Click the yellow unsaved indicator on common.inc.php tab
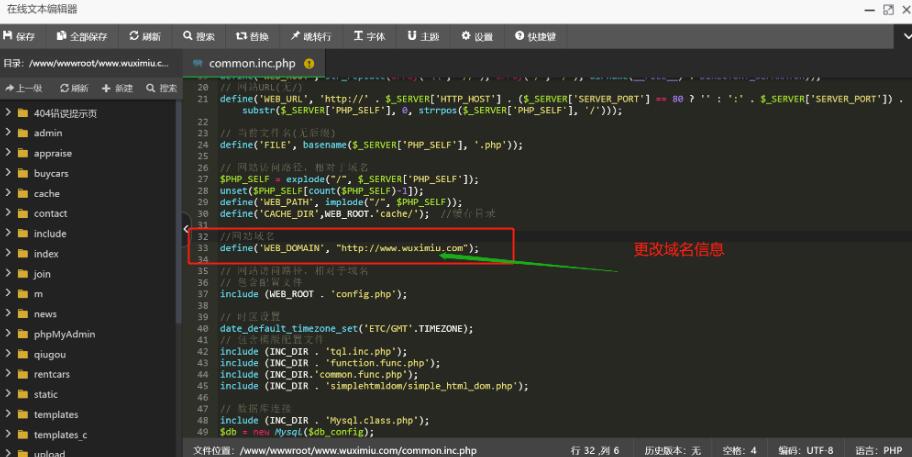 click(309, 63)
